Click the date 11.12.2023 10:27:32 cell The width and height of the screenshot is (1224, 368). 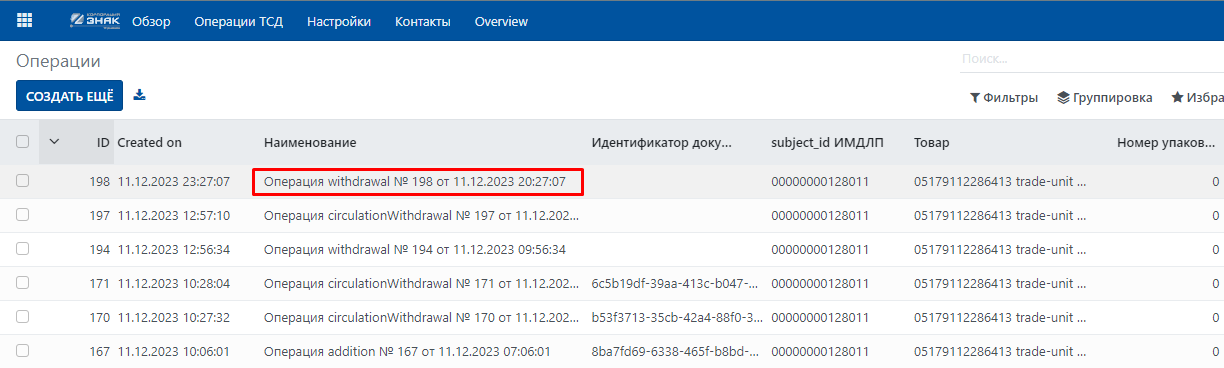pyautogui.click(x=174, y=318)
